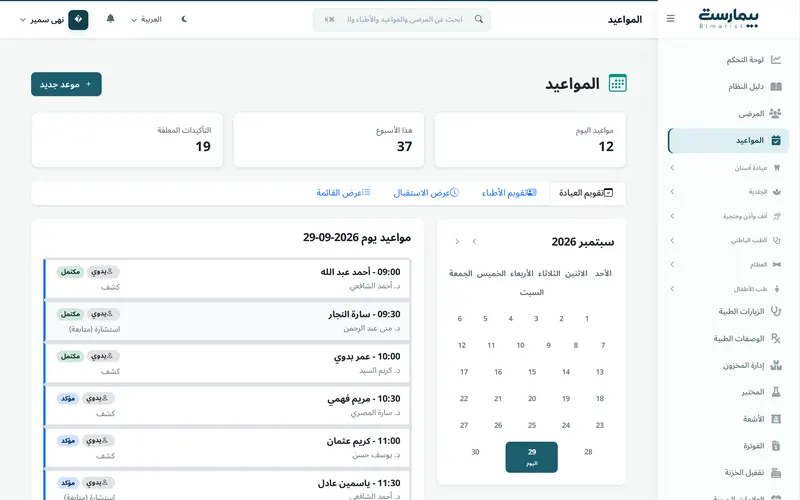Open التأكيدات المعلقة stat card

point(127,140)
